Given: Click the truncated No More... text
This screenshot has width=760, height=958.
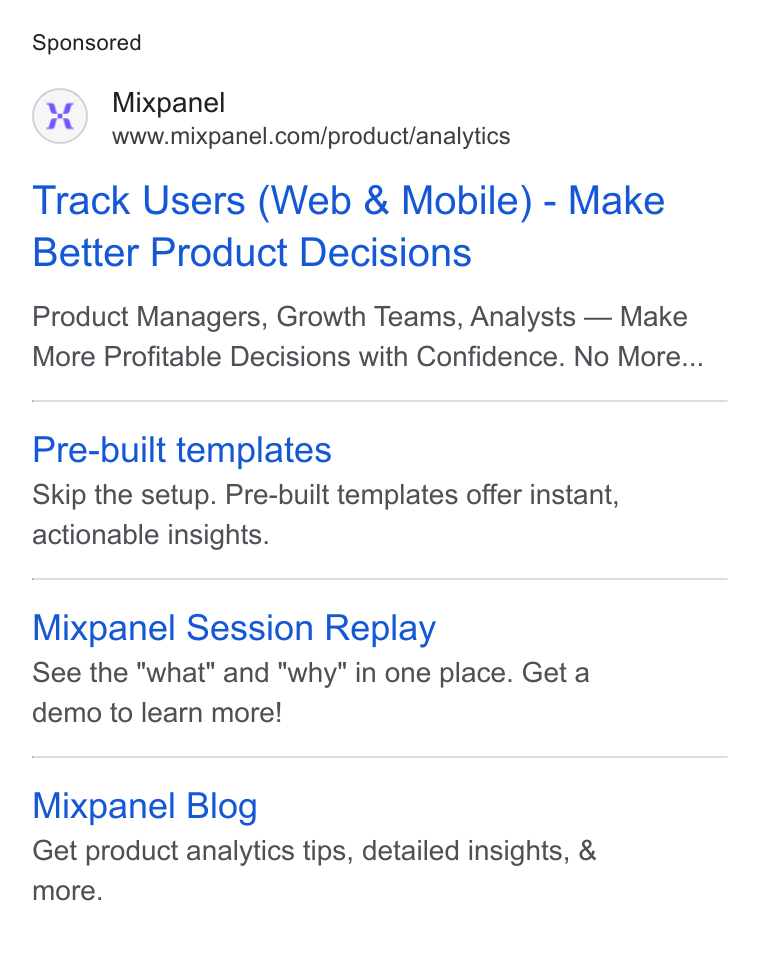Looking at the screenshot, I should pyautogui.click(x=638, y=357).
